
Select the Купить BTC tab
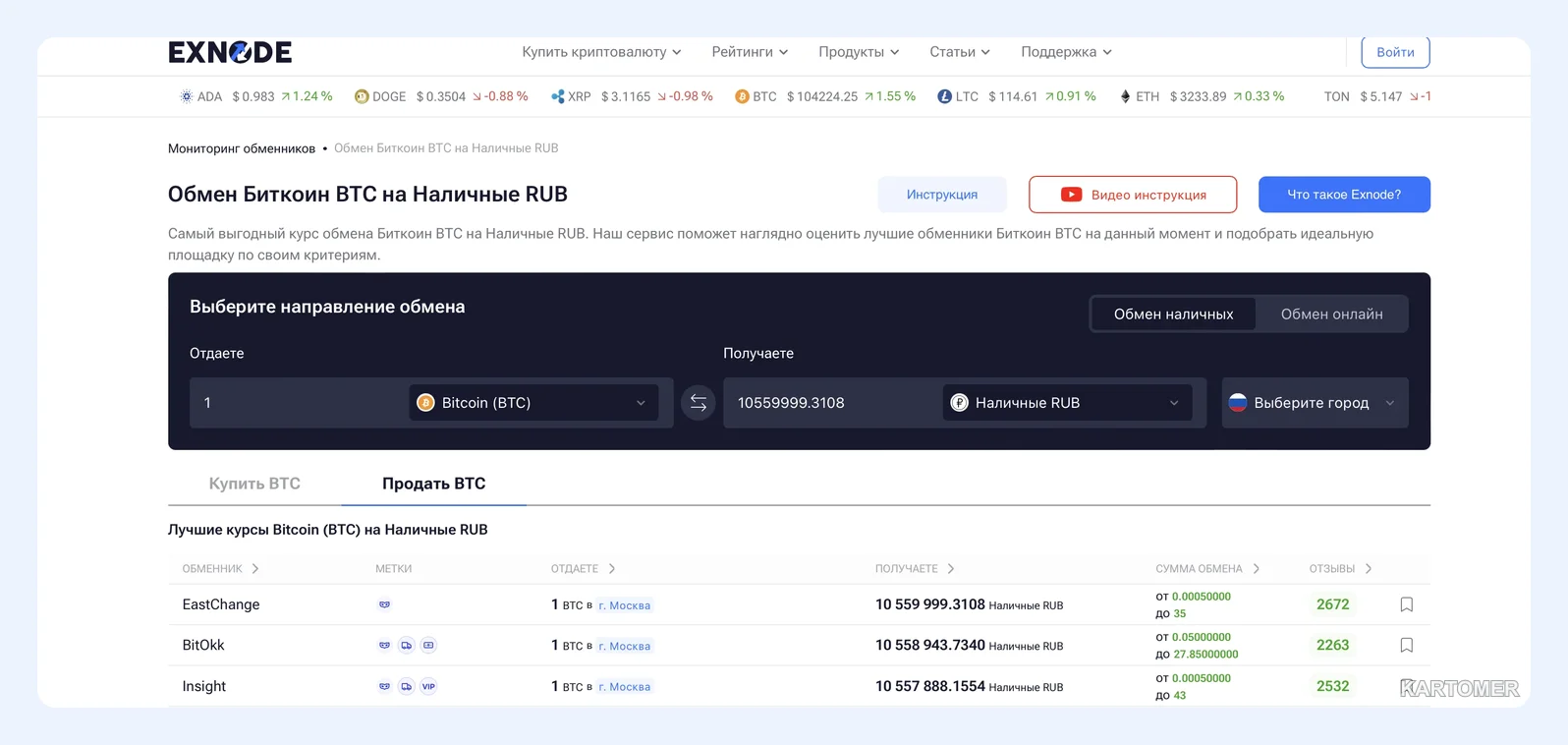click(254, 484)
